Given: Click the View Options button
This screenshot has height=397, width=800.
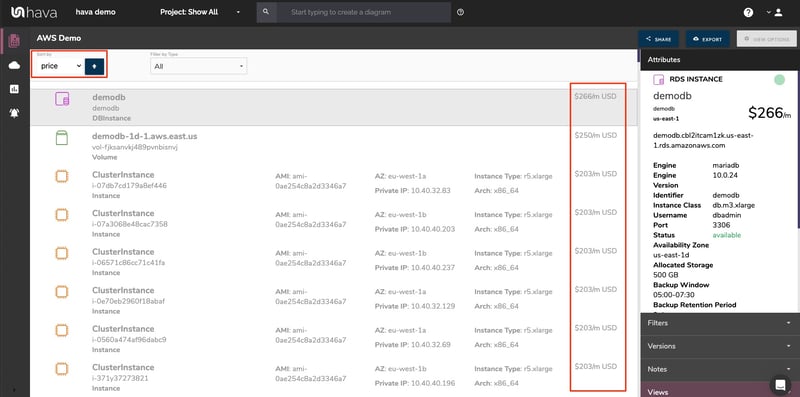Looking at the screenshot, I should [x=767, y=39].
